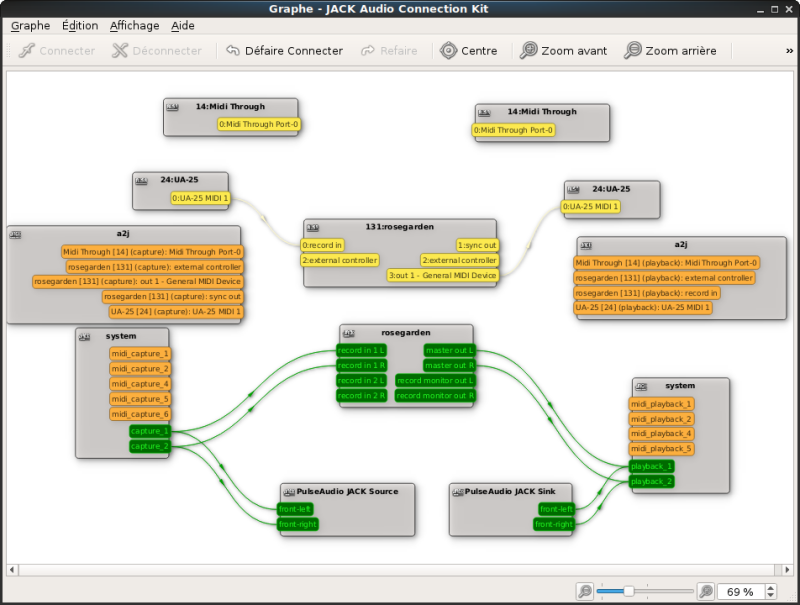Screen dimensions: 800x605
Task: Click the Connecter toolbar icon
Action: [27, 51]
